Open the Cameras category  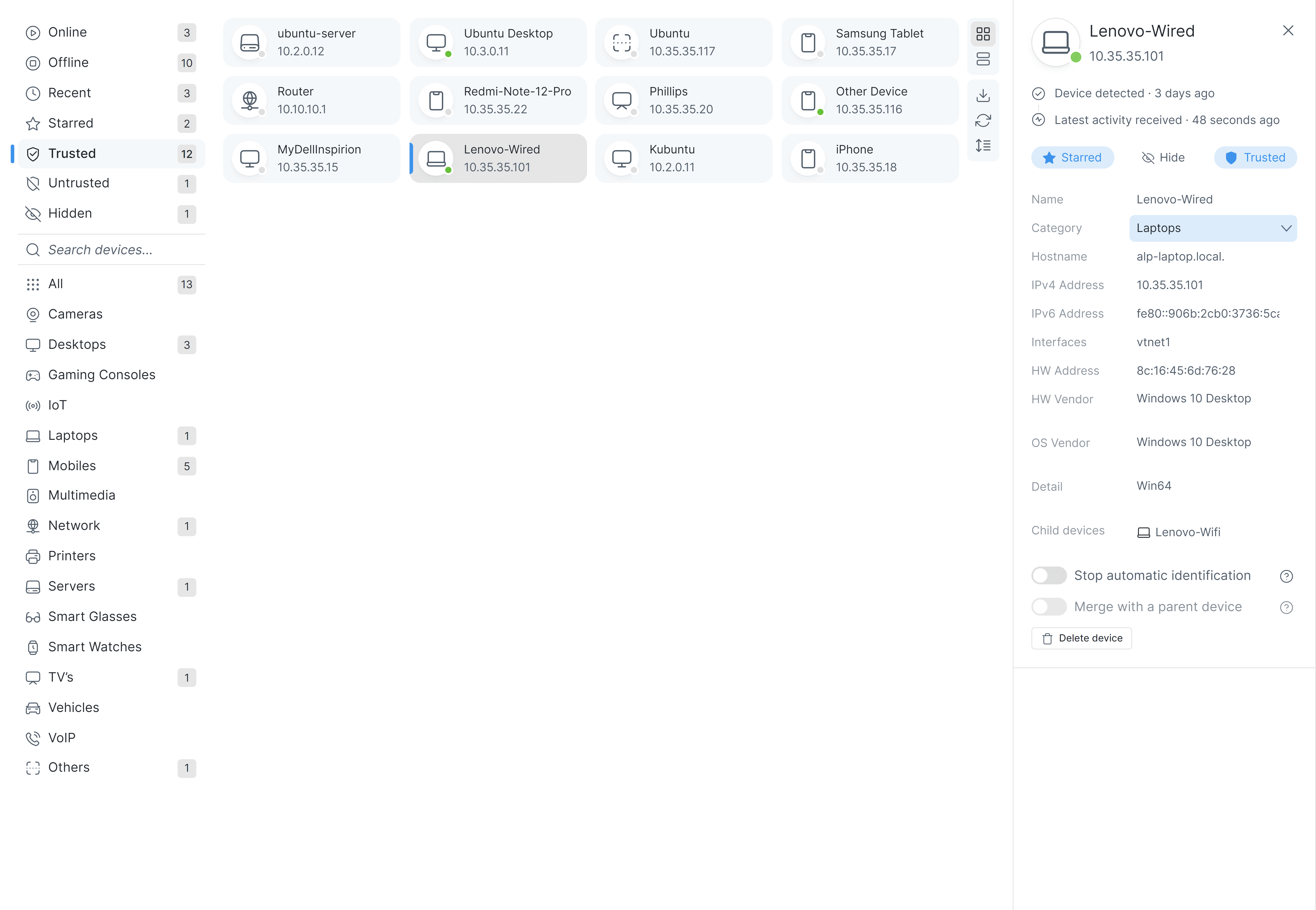[111, 314]
